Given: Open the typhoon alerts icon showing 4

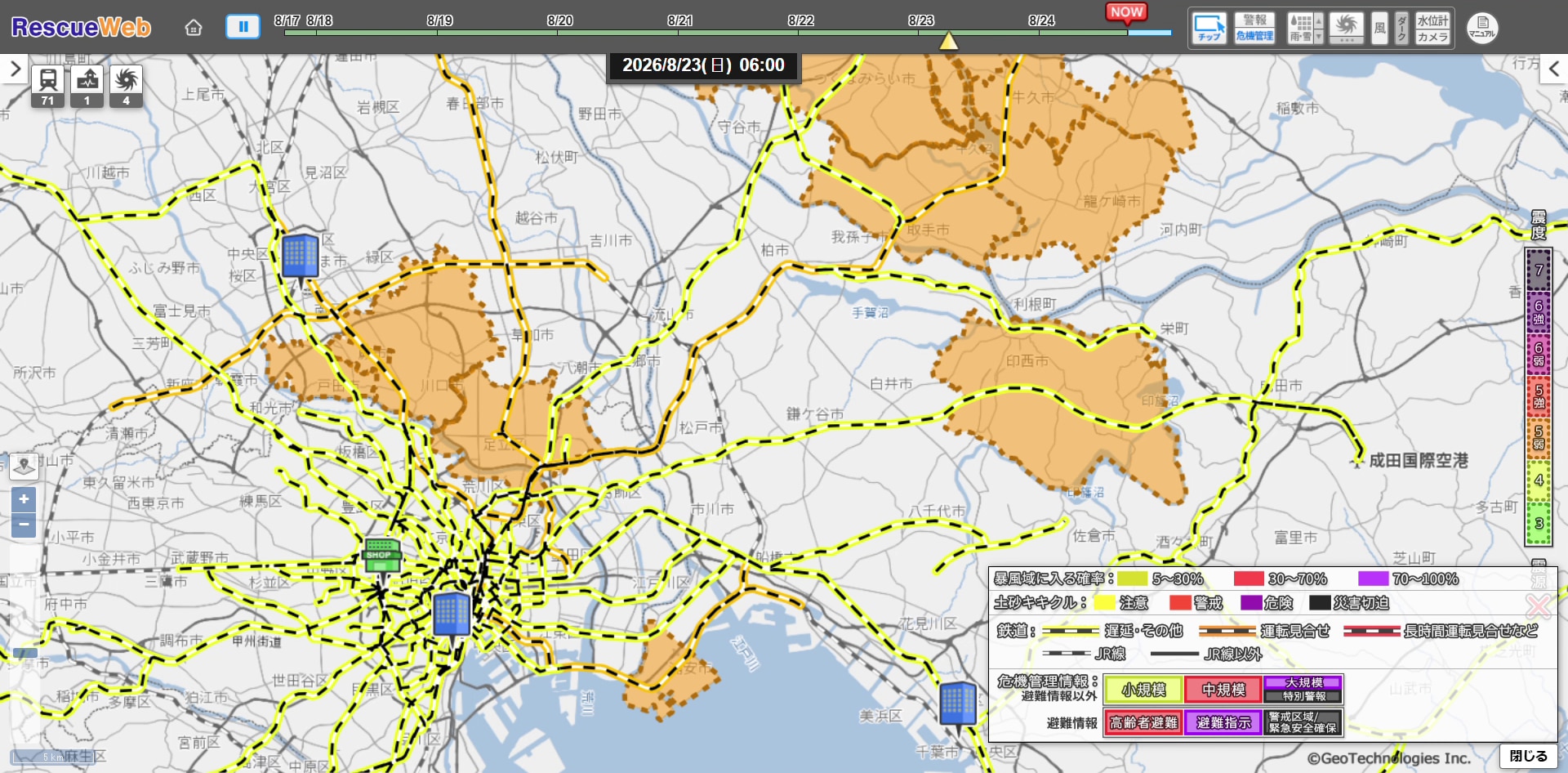Looking at the screenshot, I should [126, 87].
